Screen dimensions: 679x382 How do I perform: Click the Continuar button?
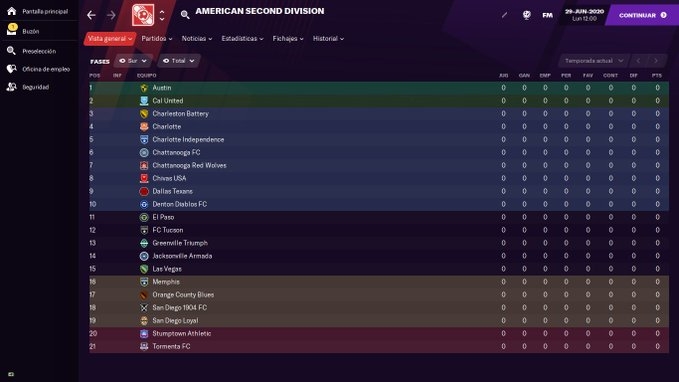(643, 15)
